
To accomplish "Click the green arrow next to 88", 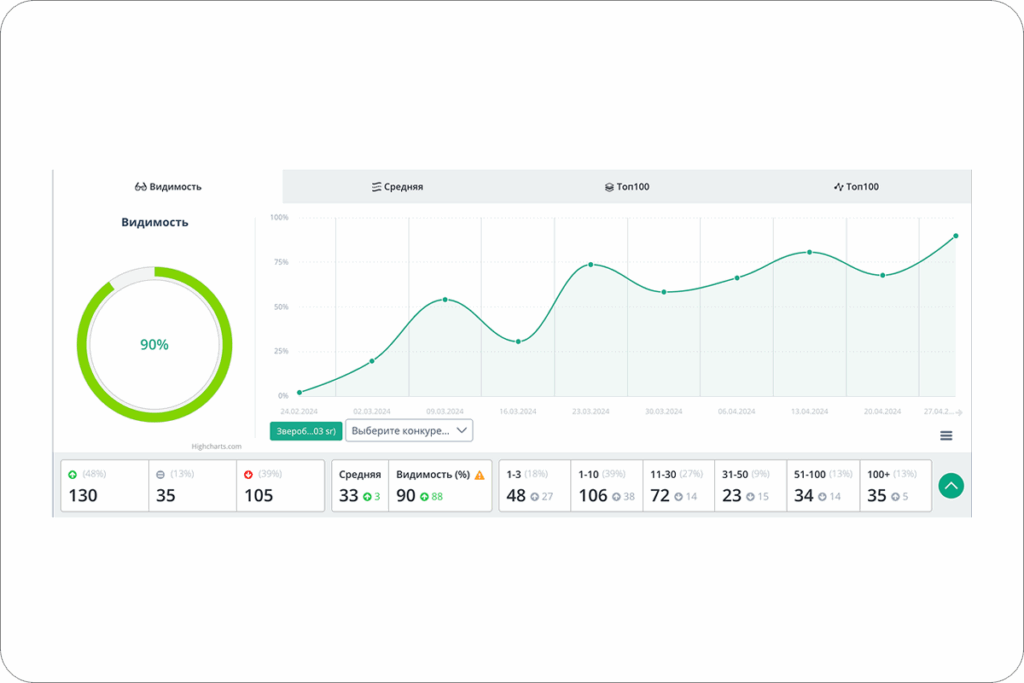I will point(424,497).
